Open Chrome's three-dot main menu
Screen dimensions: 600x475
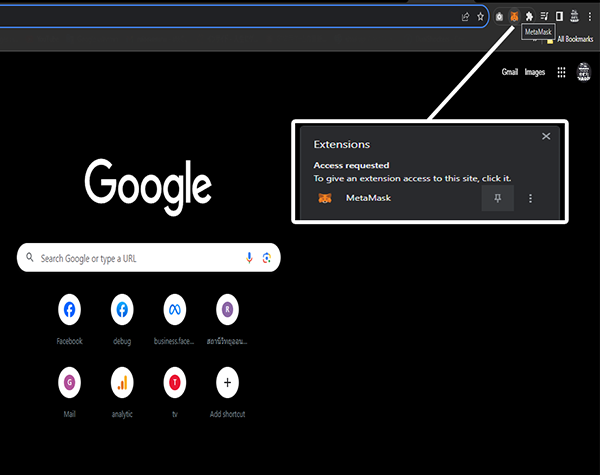[589, 16]
